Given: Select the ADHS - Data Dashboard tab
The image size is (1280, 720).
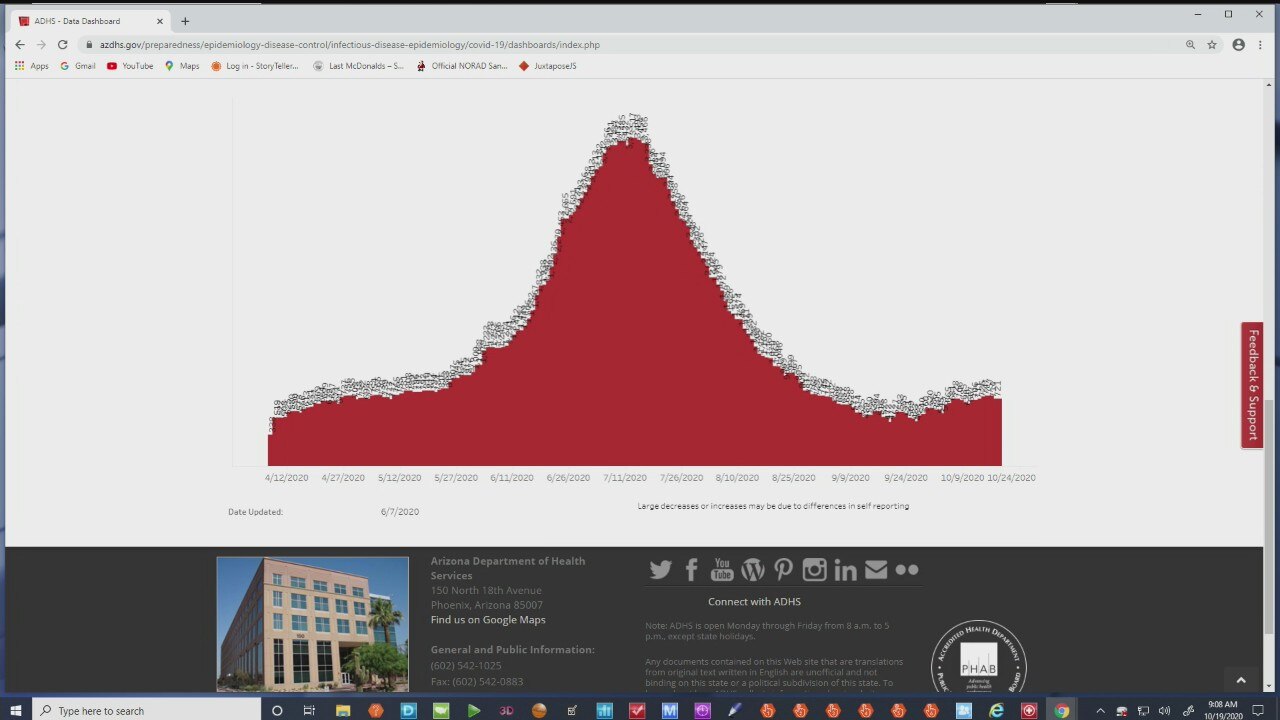Looking at the screenshot, I should click(x=85, y=21).
